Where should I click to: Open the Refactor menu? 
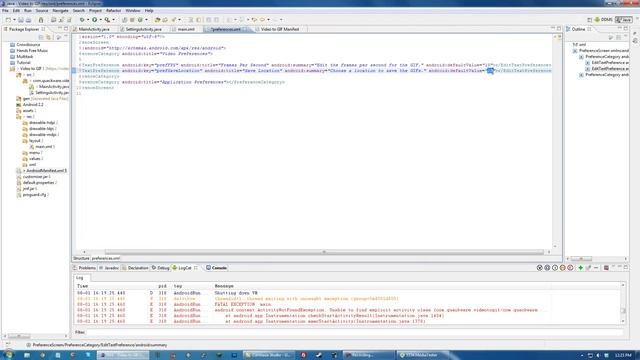click(113, 10)
